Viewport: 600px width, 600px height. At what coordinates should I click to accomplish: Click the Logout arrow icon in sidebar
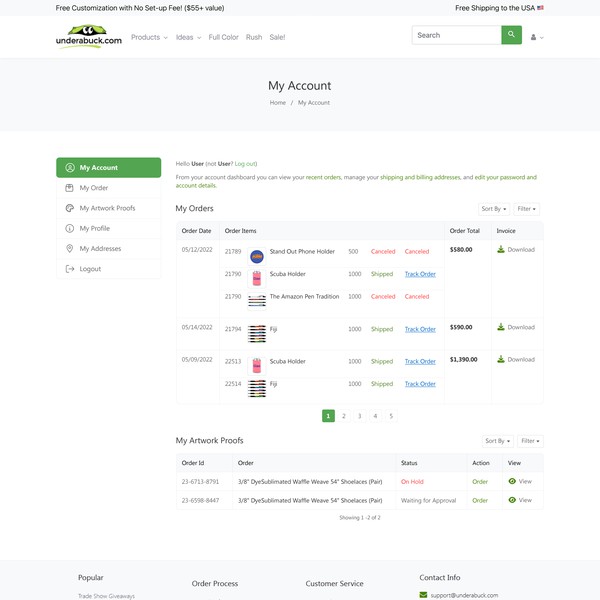(70, 269)
